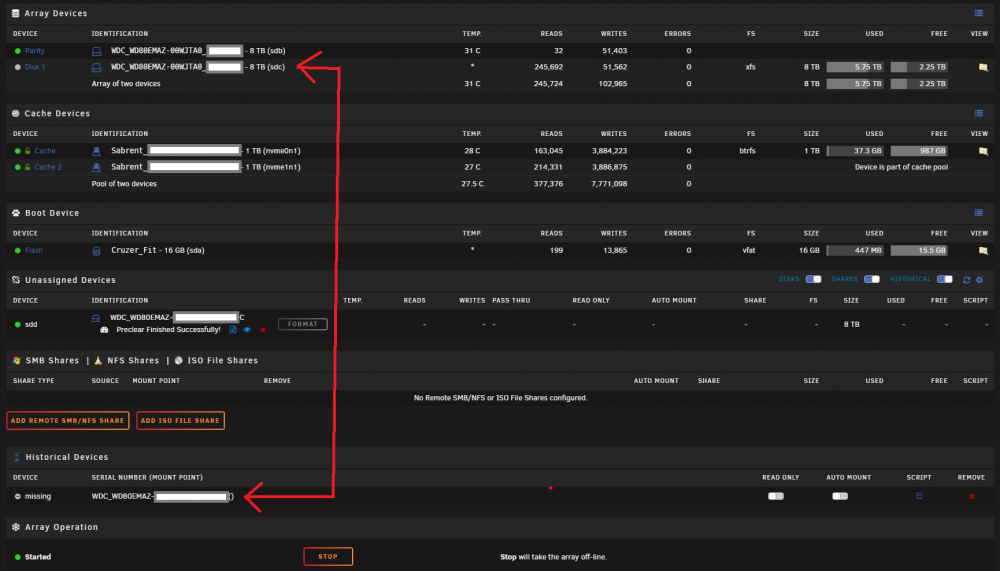Open the Cache 2 device link

click(48, 167)
